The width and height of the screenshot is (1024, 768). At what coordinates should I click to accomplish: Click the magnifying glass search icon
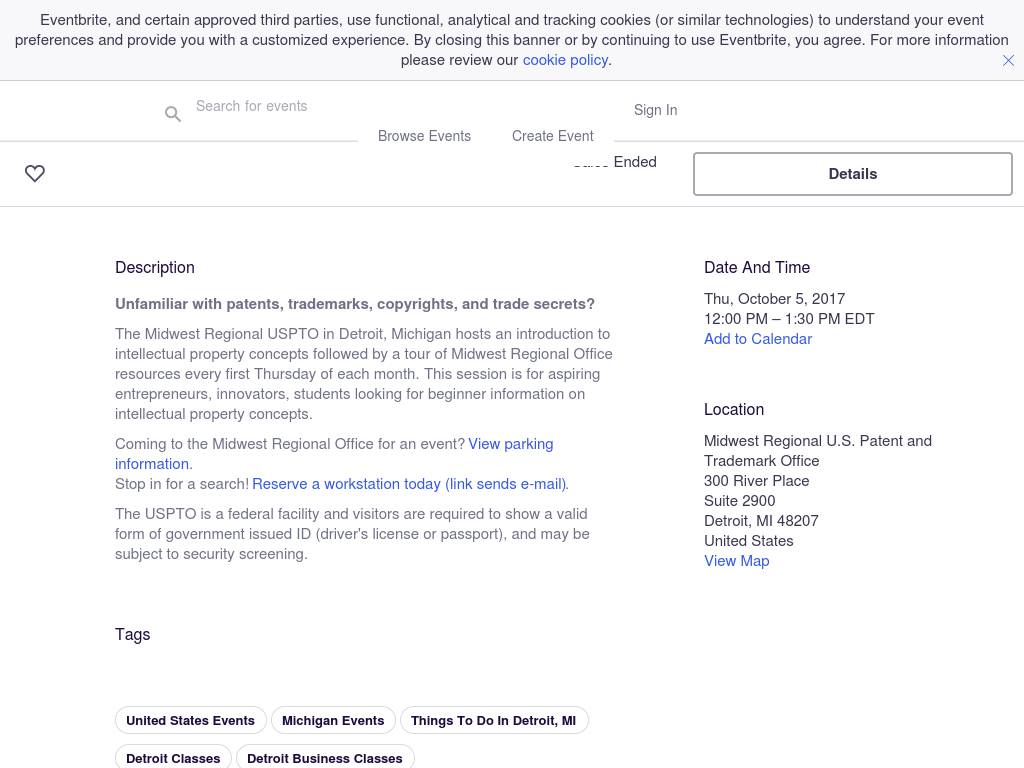pyautogui.click(x=173, y=115)
